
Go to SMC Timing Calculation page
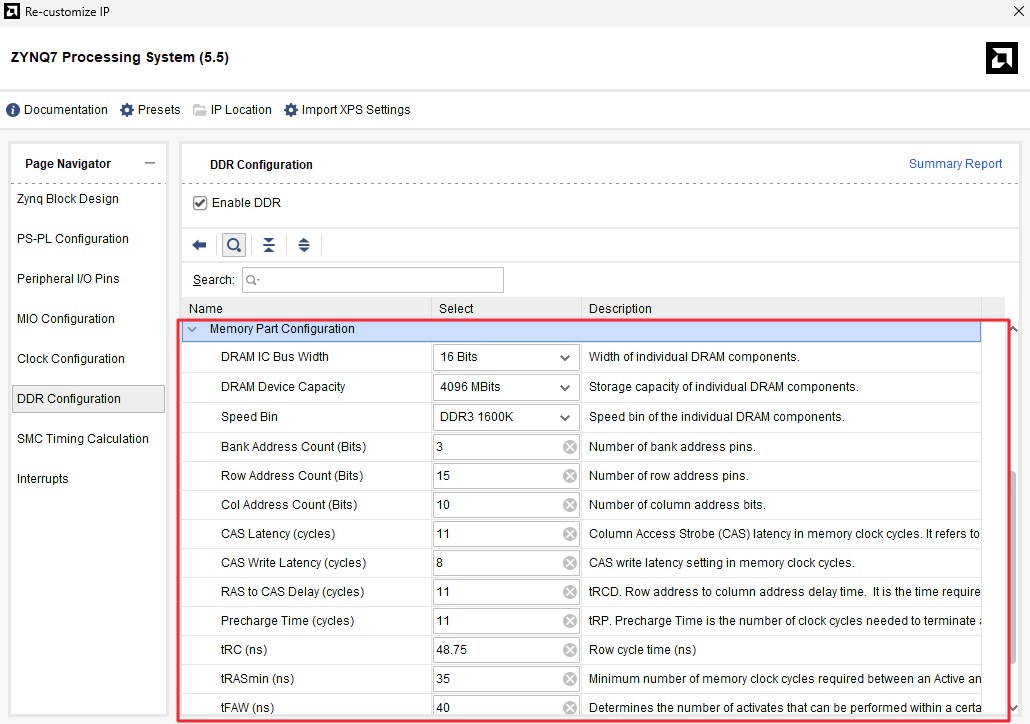tap(83, 439)
